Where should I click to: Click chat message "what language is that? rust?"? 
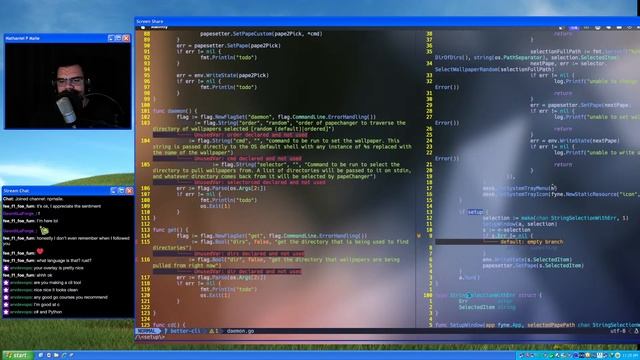pos(64,260)
